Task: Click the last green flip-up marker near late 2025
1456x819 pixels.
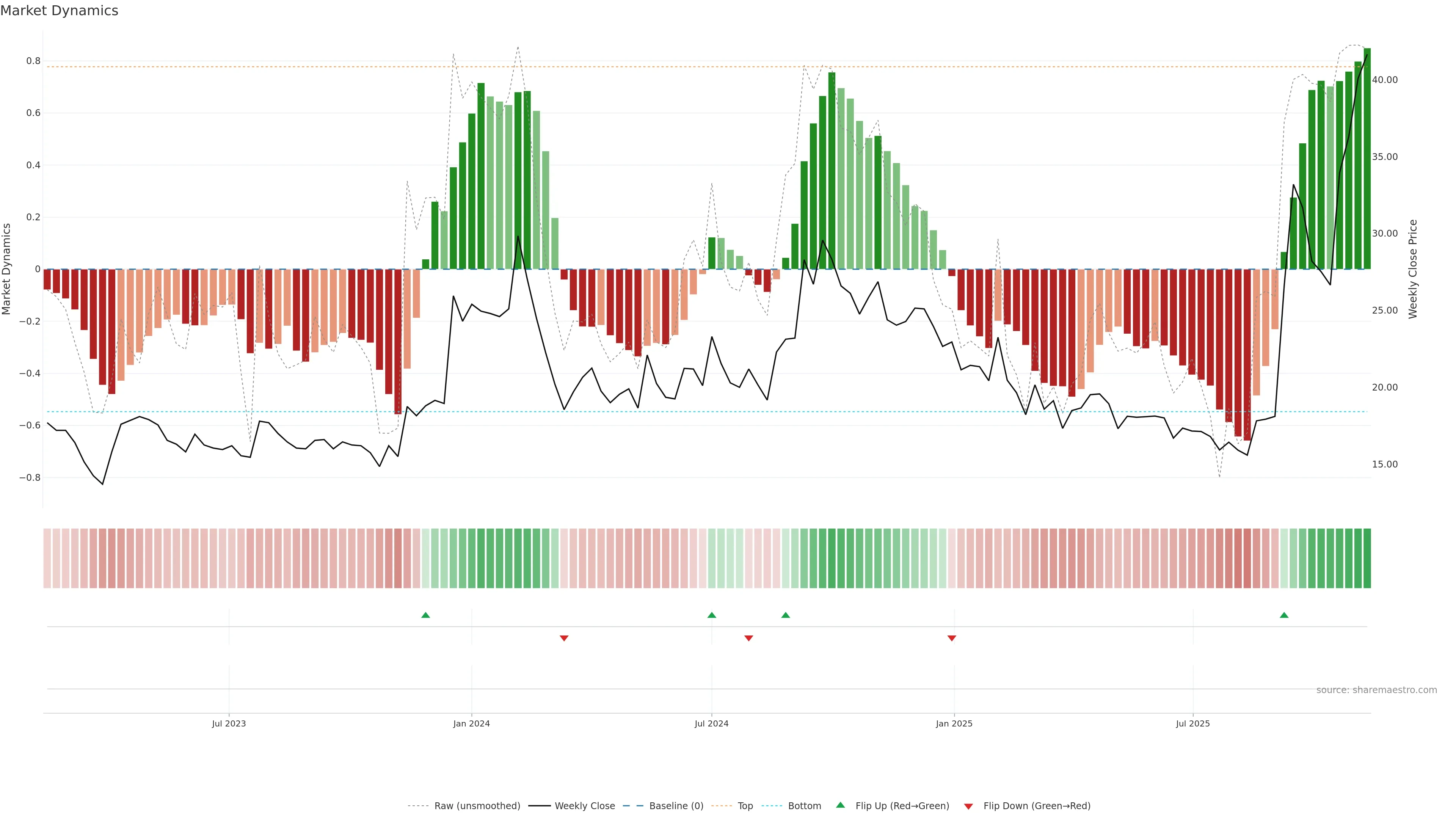Action: (1284, 615)
